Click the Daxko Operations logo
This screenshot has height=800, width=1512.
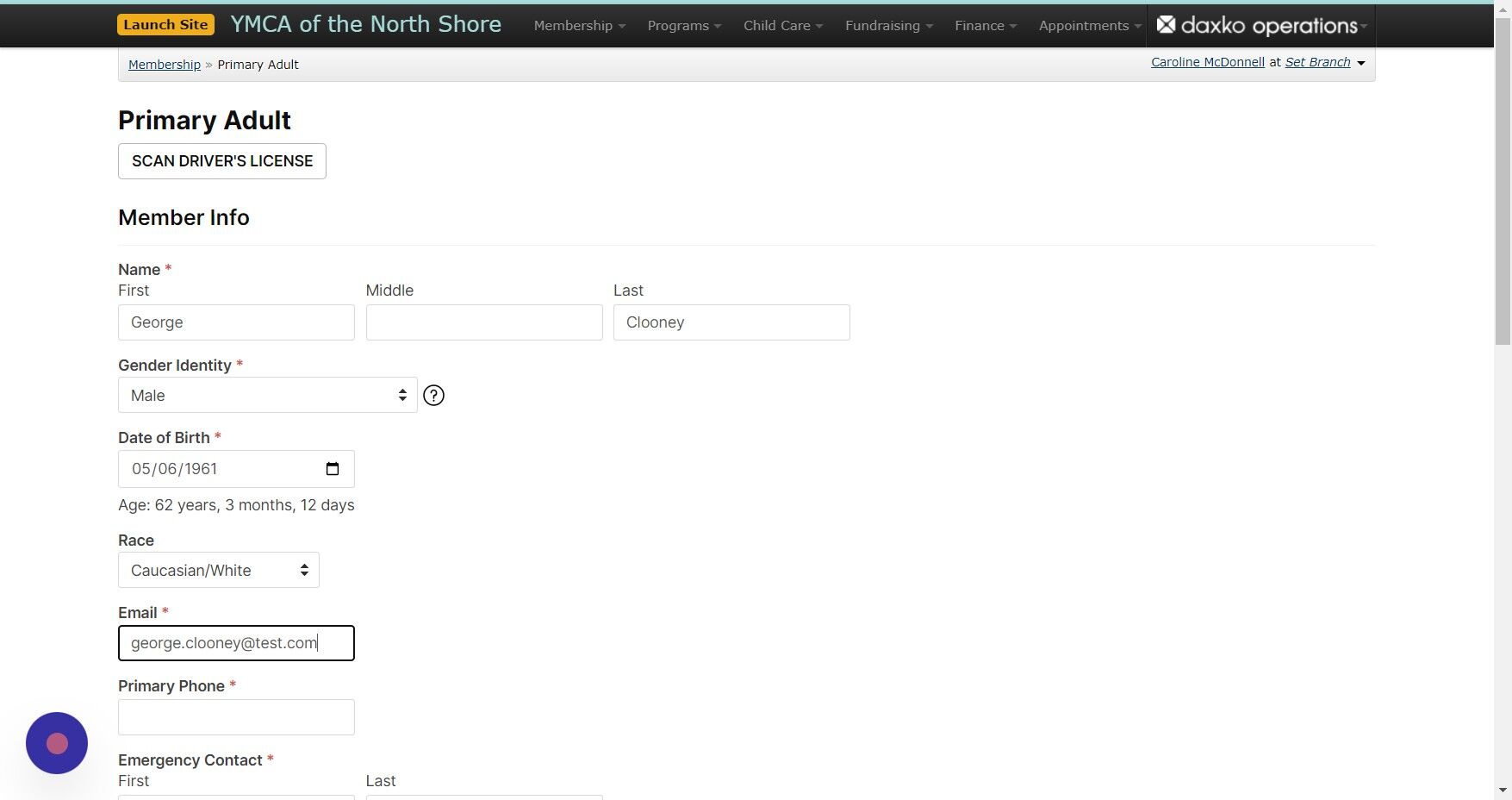pos(1256,25)
